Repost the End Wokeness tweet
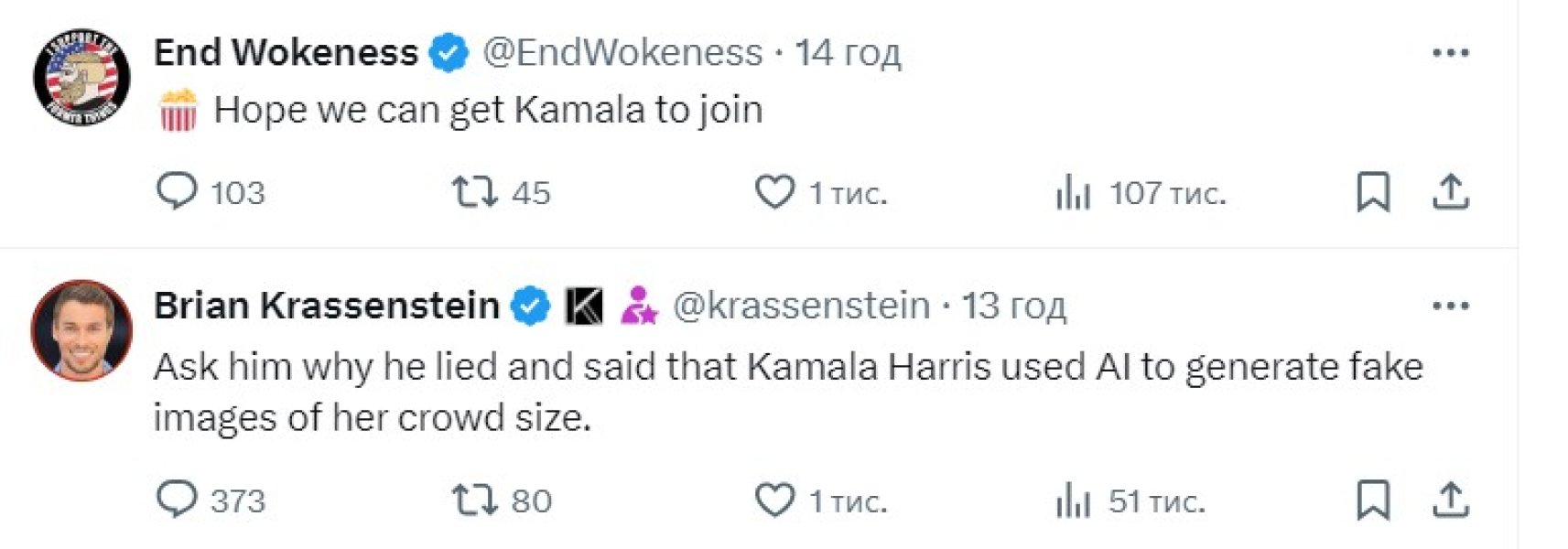Viewport: 1568px width, 549px height. tap(474, 192)
